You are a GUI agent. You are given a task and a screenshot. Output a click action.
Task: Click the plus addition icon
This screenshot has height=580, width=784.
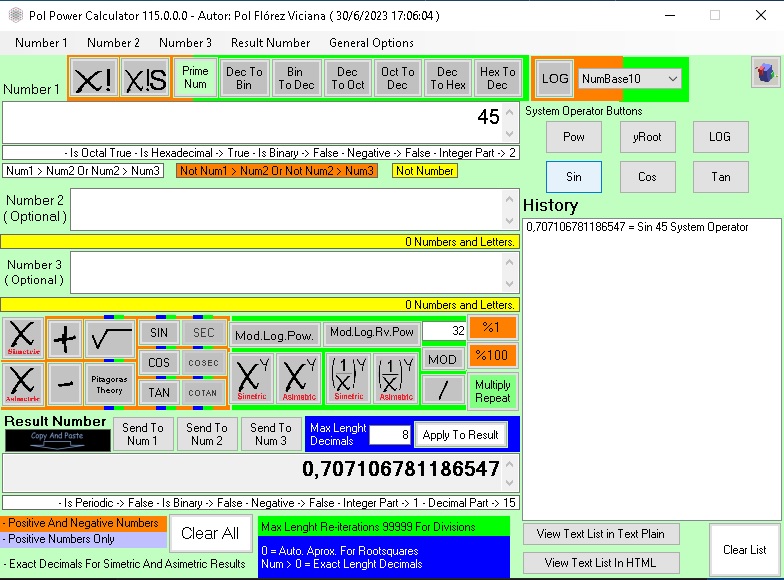tap(65, 339)
